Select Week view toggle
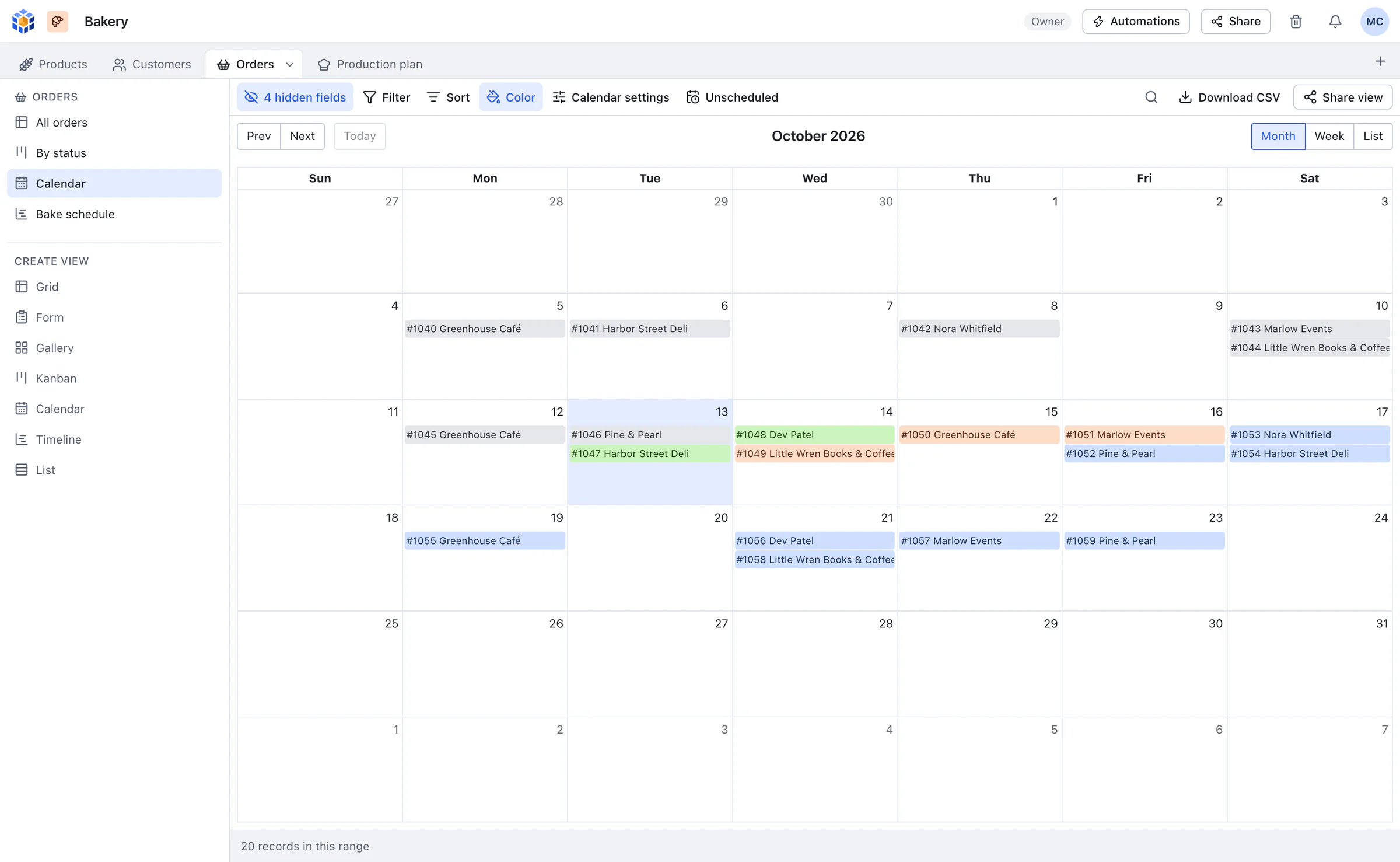 pos(1329,137)
